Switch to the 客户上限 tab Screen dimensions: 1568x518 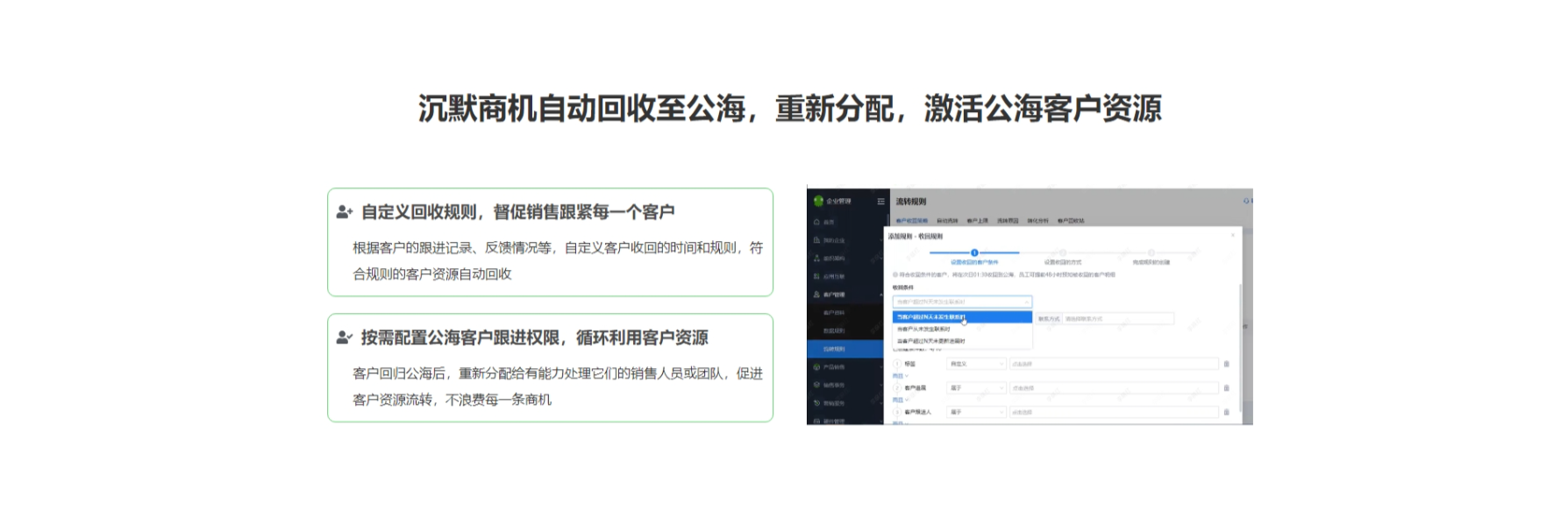(977, 221)
